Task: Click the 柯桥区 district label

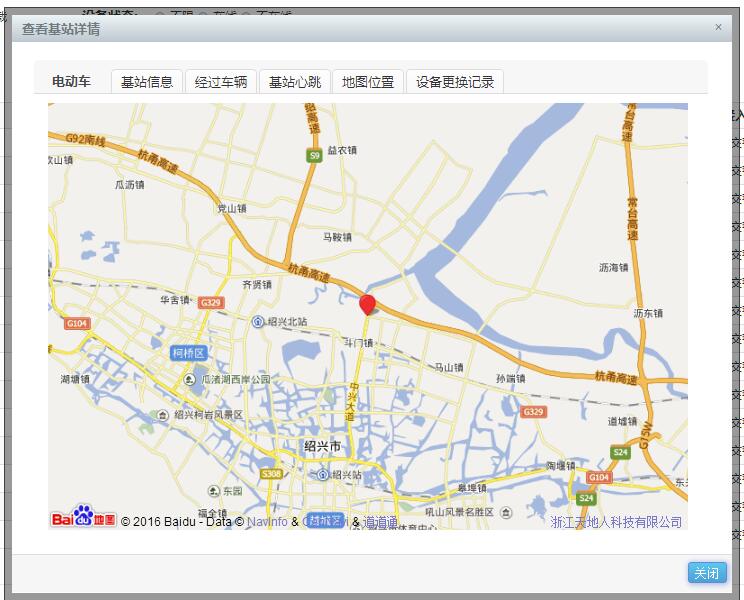Action: point(188,353)
